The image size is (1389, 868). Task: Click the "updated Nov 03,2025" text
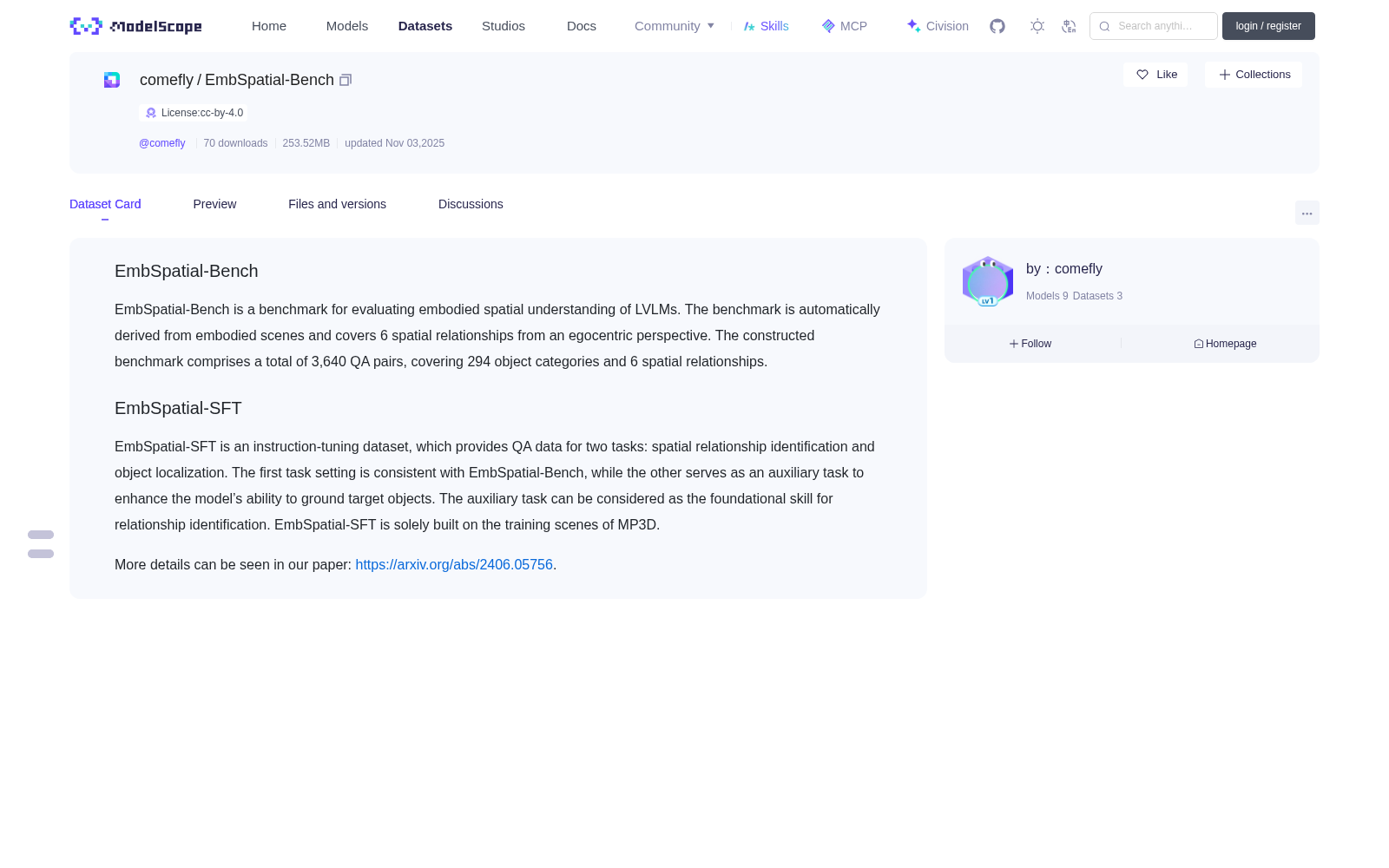pos(394,143)
